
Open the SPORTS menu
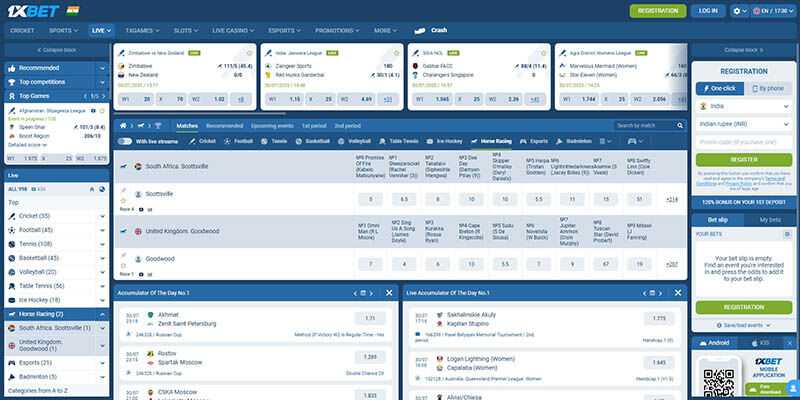[63, 31]
